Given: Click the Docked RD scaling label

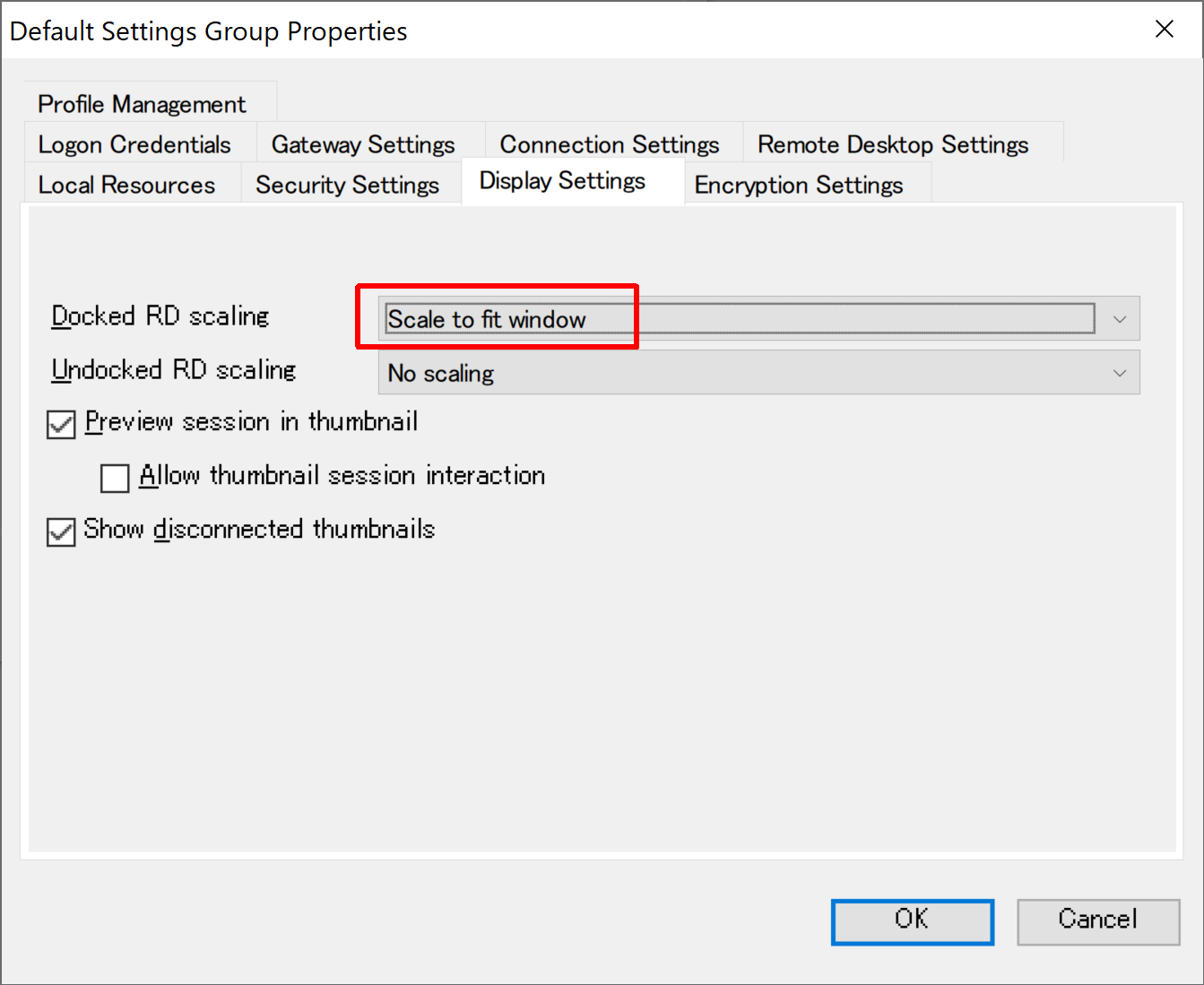Looking at the screenshot, I should point(160,316).
